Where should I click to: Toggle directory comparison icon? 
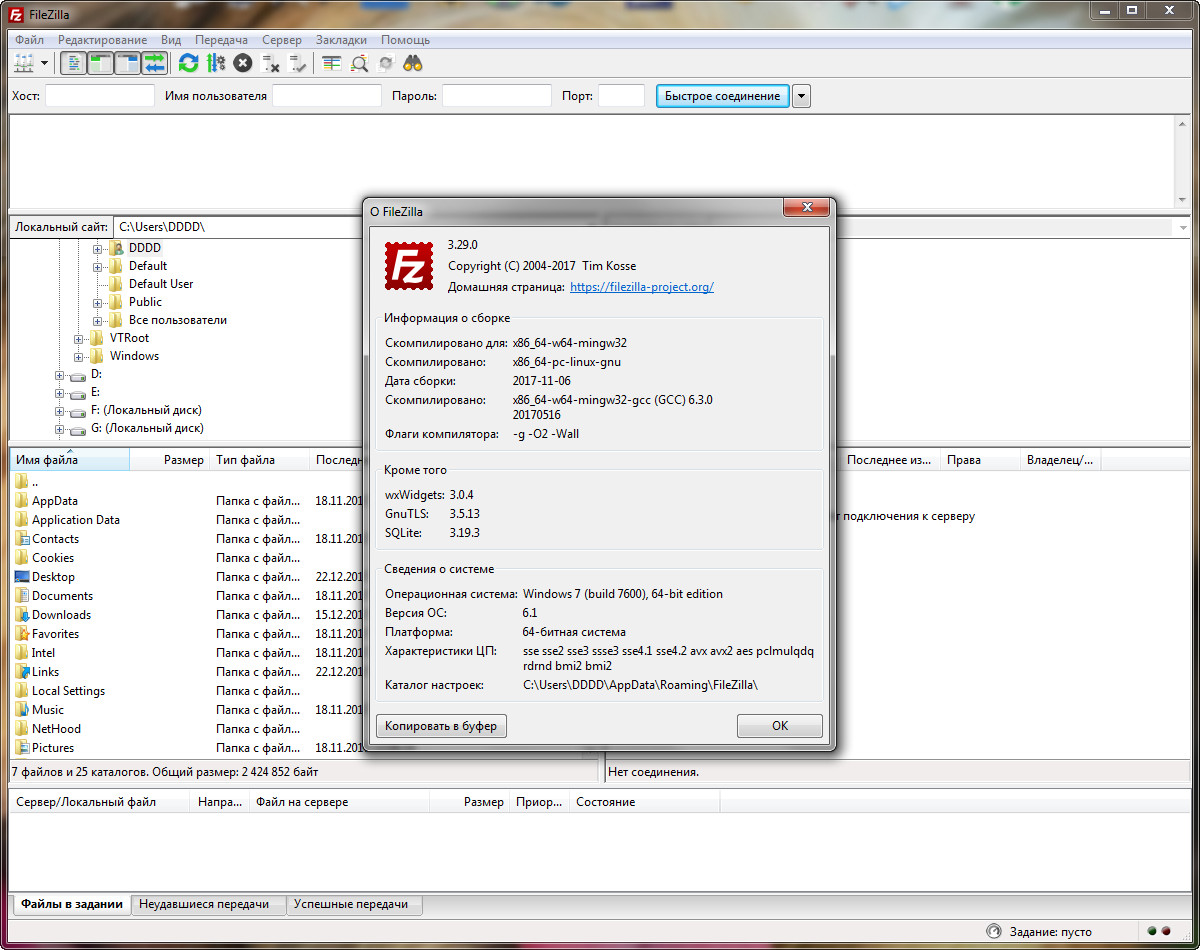359,64
